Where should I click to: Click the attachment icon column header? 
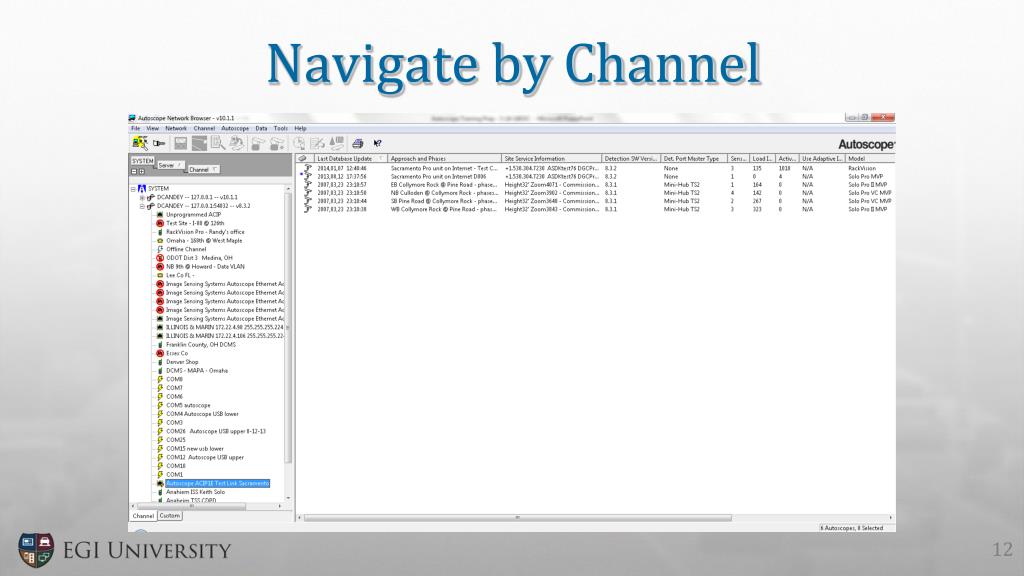302,159
